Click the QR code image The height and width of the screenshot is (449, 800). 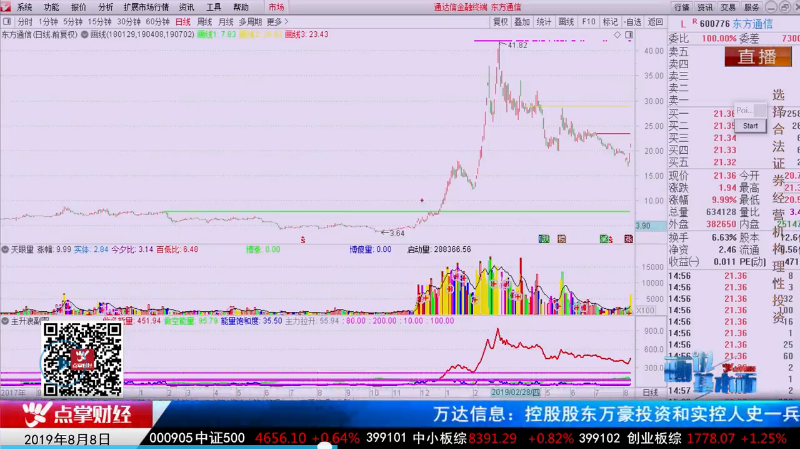[x=82, y=360]
